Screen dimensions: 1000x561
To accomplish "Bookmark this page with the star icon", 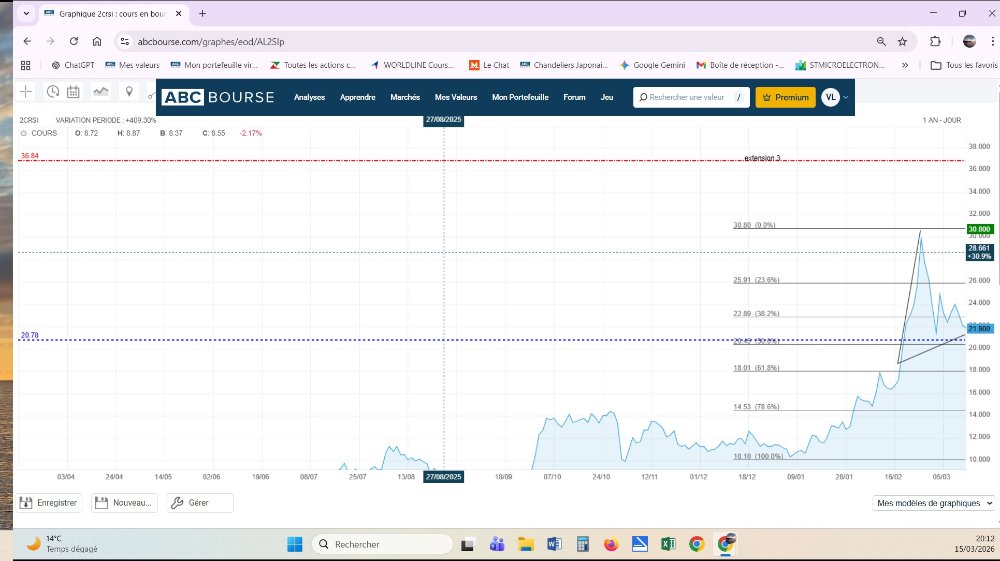I will click(902, 41).
